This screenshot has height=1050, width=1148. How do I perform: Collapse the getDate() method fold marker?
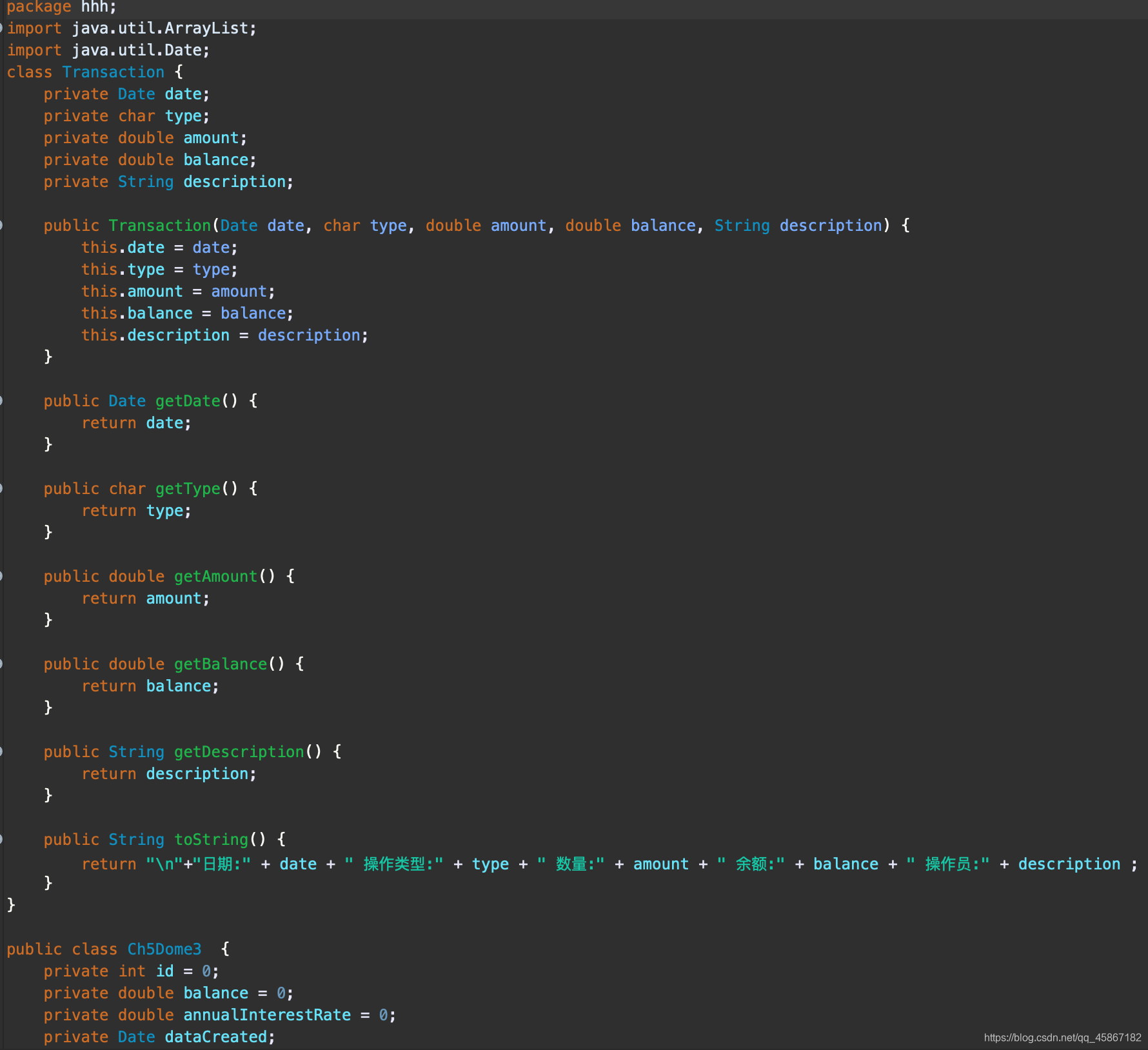(1, 401)
